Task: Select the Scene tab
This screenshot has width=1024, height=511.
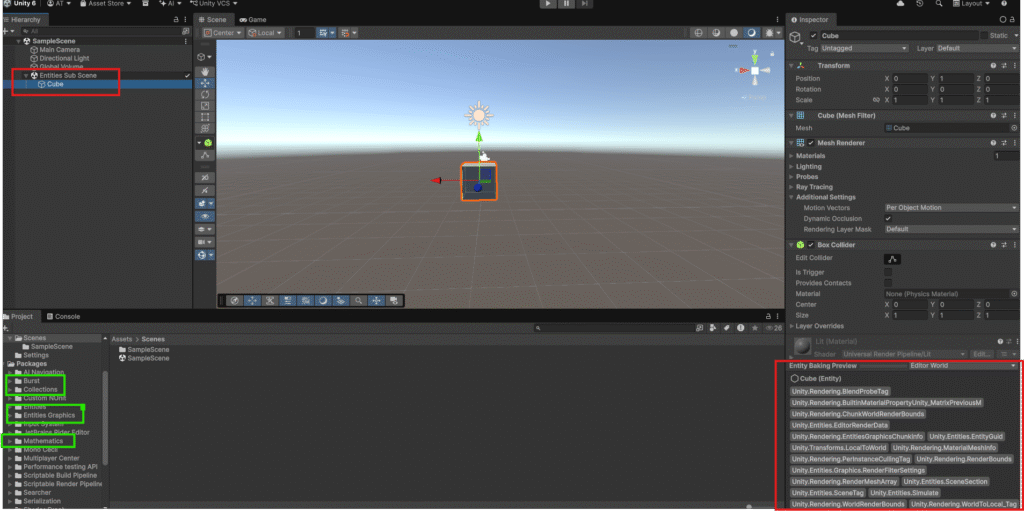Action: (212, 20)
